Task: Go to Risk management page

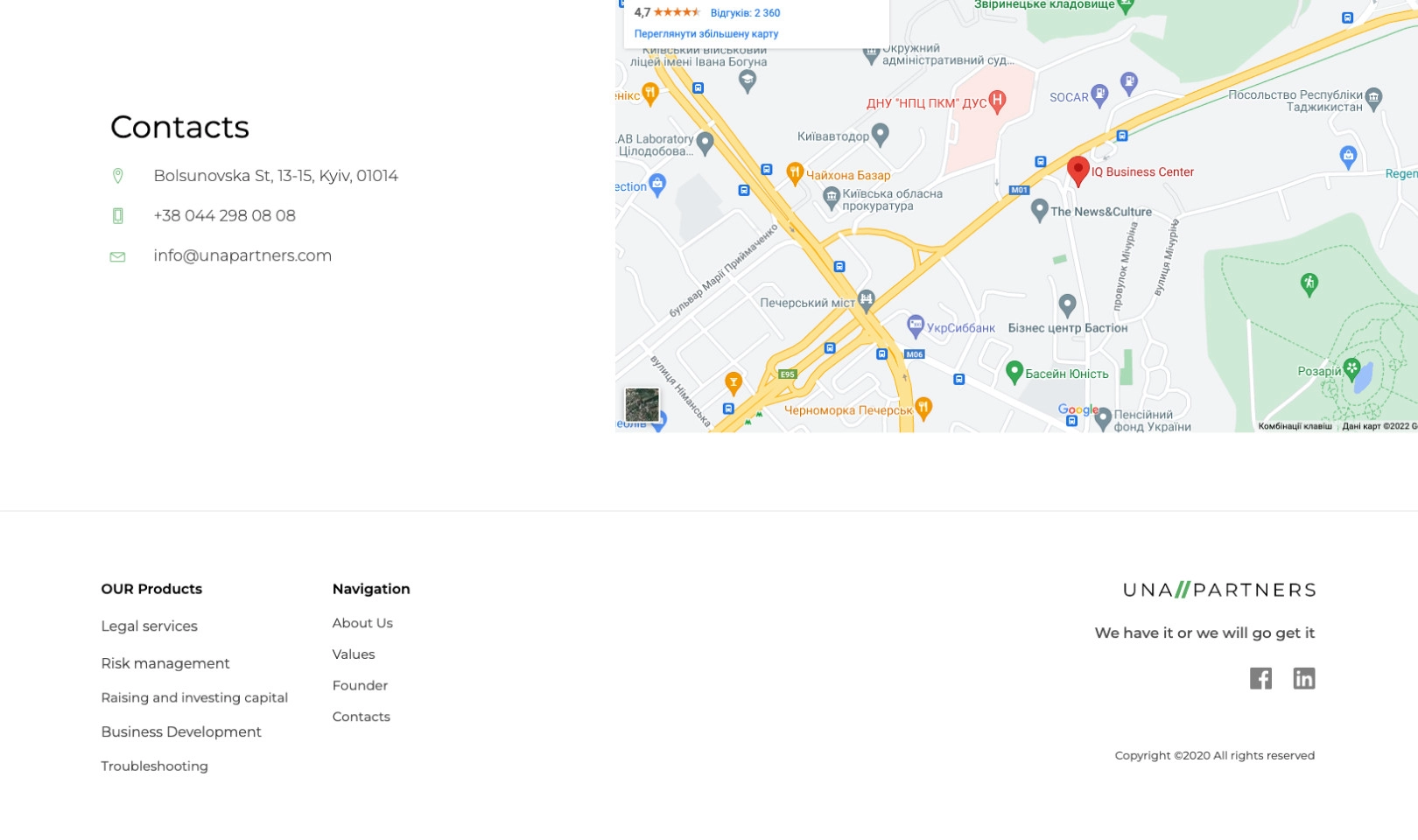Action: (x=165, y=663)
